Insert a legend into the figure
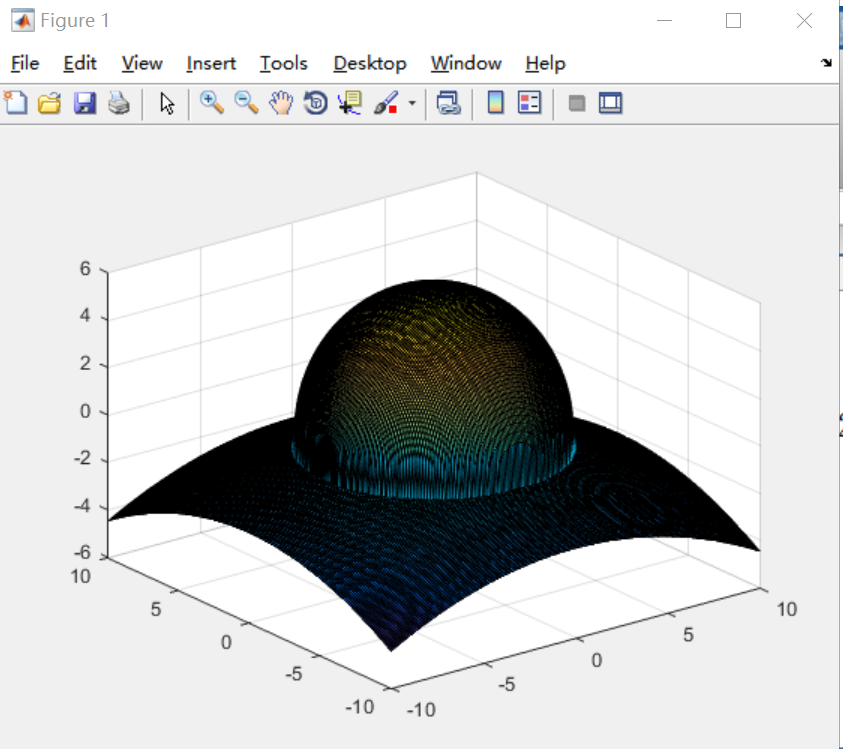This screenshot has width=843, height=749. coord(528,102)
